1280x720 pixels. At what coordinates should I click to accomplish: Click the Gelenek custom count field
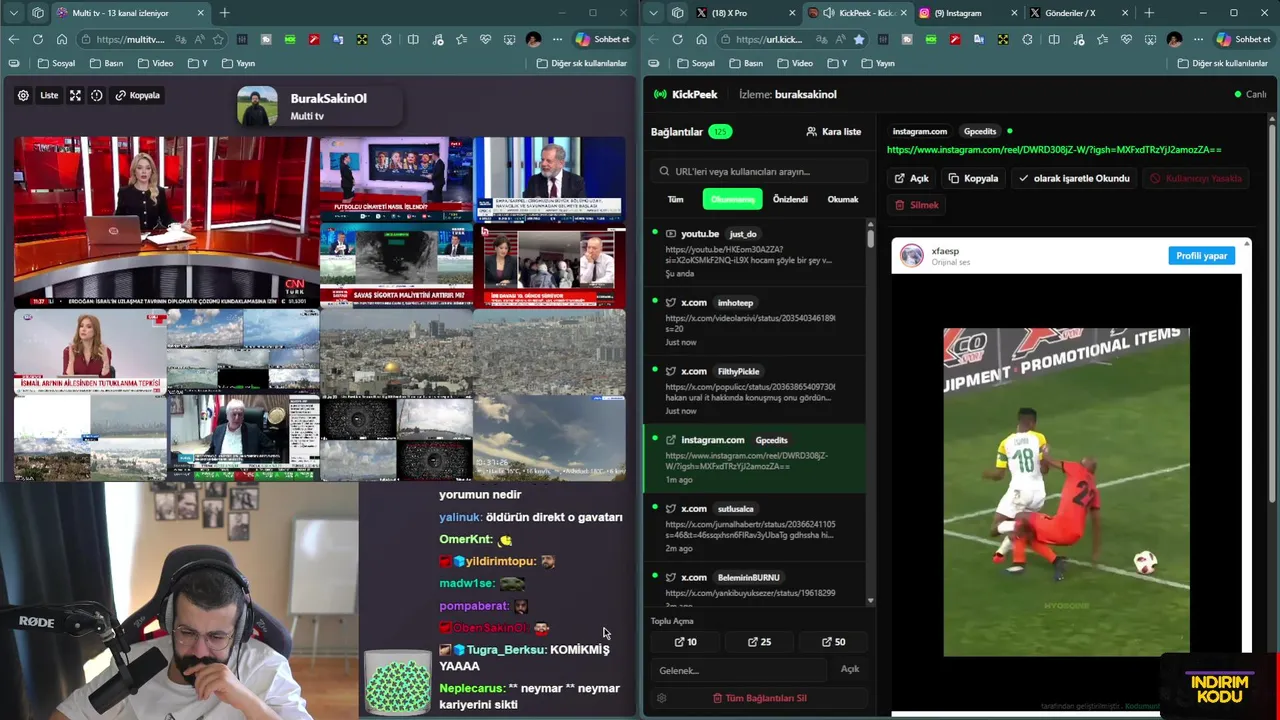(739, 670)
